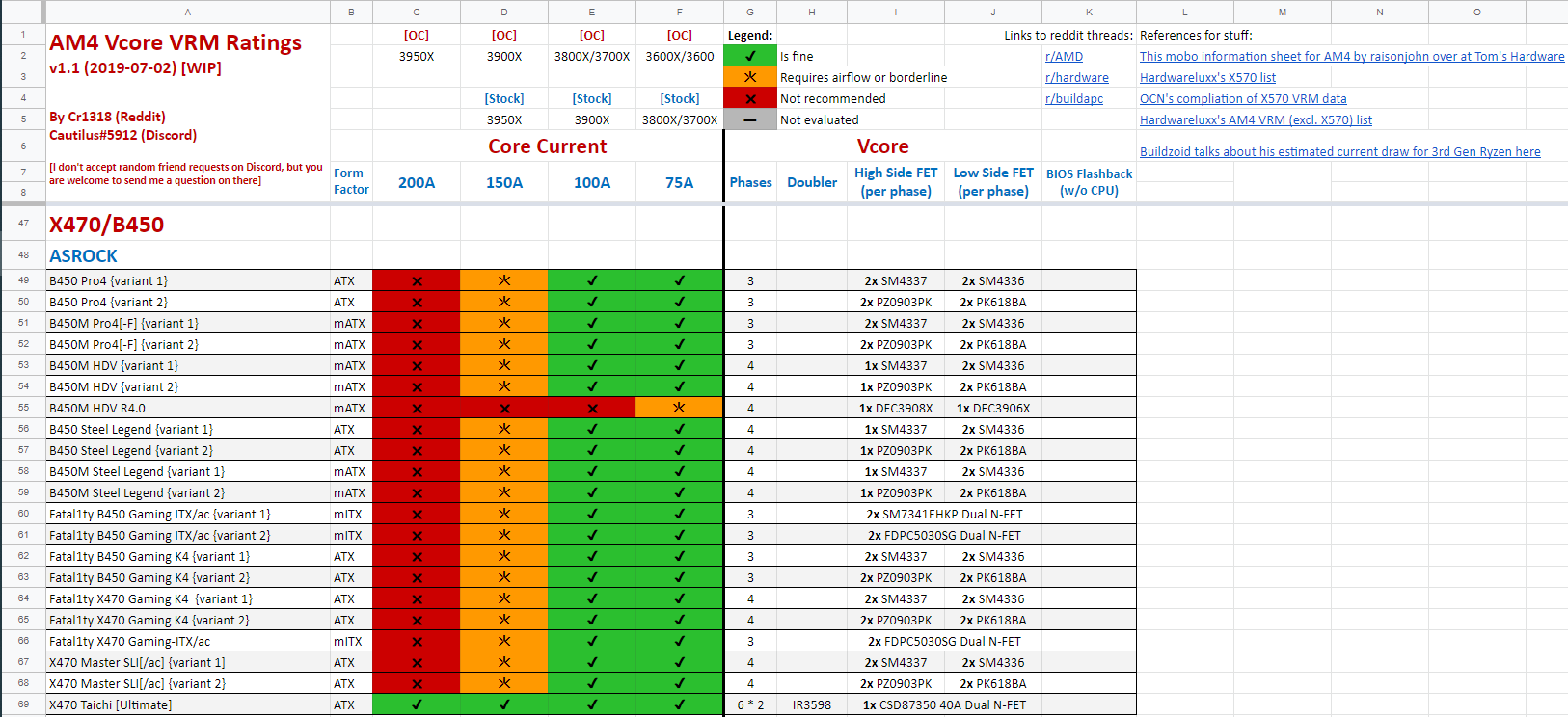Screen dimensions: 1568x717
Task: Click the Low Side FET header
Action: (x=993, y=181)
